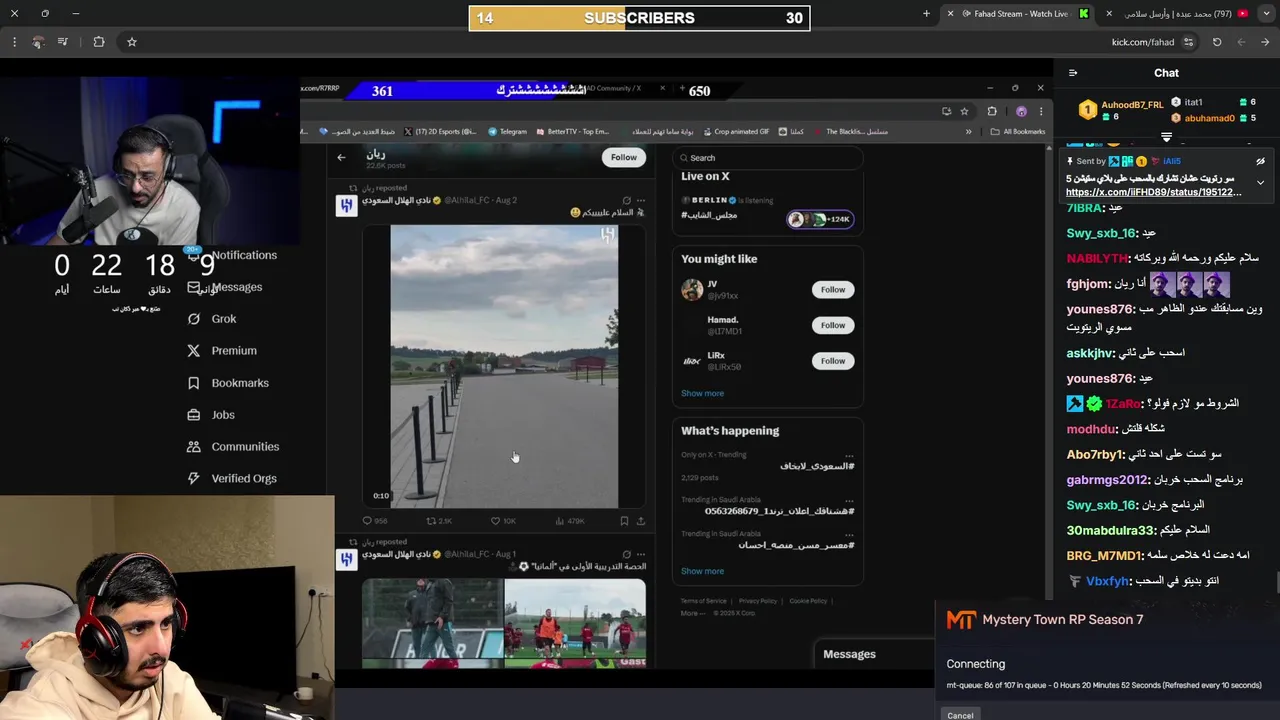Follow the LiRx suggested account

[x=833, y=361]
